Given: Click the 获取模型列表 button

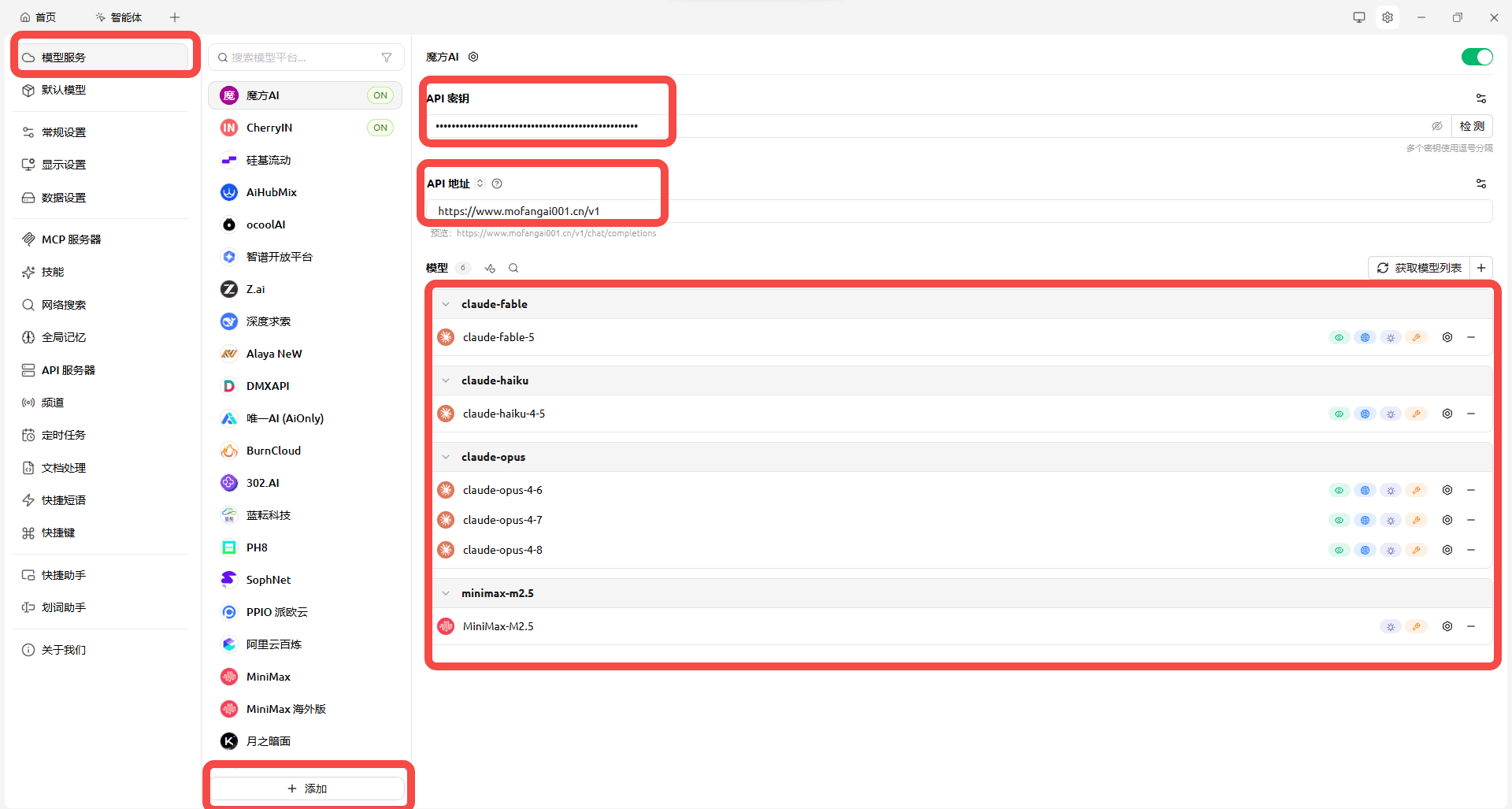Looking at the screenshot, I should [1420, 268].
